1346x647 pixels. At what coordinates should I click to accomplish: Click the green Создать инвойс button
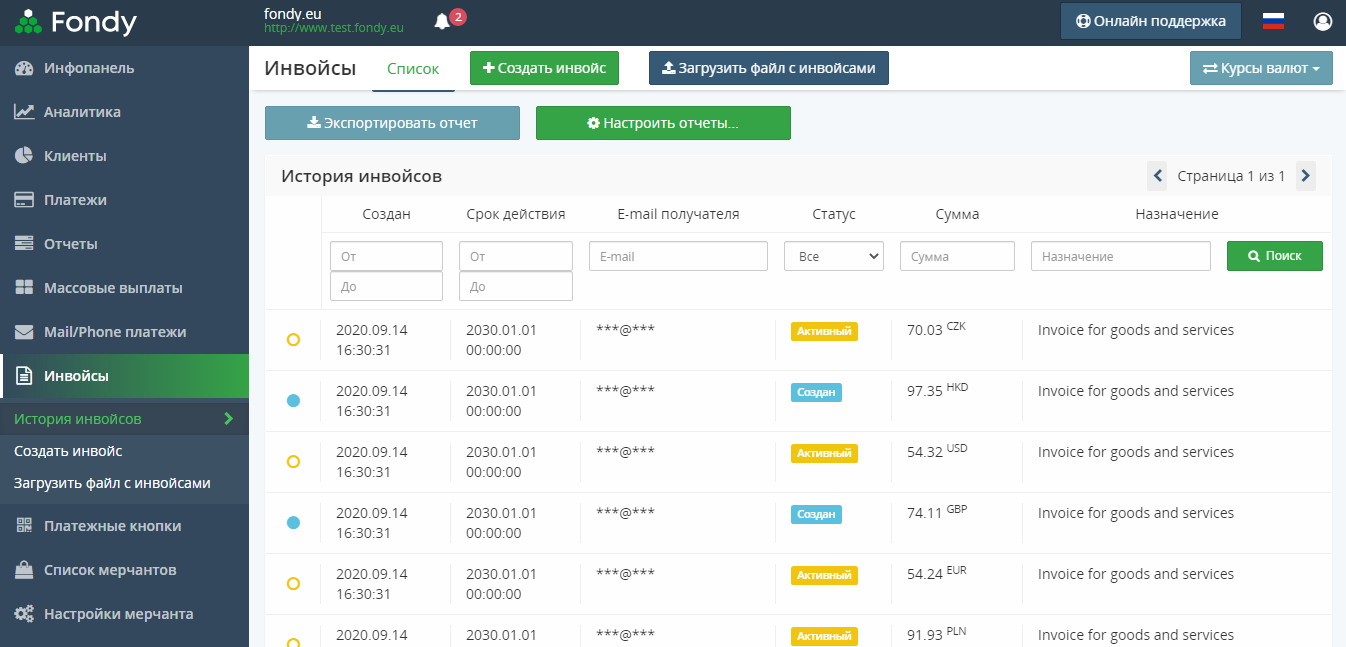coord(544,68)
